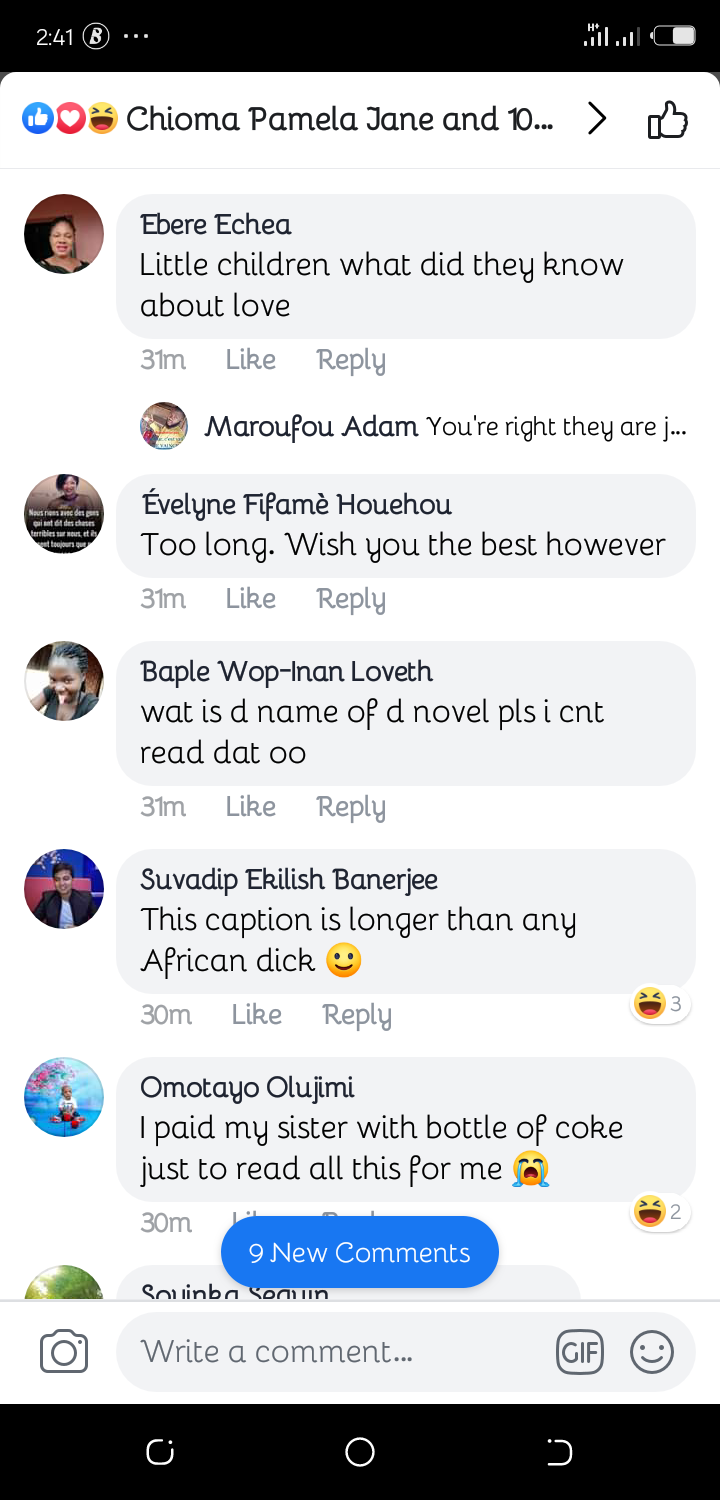Expand Maroufou Adam's truncated reply
This screenshot has width=720, height=1500.
[x=445, y=427]
